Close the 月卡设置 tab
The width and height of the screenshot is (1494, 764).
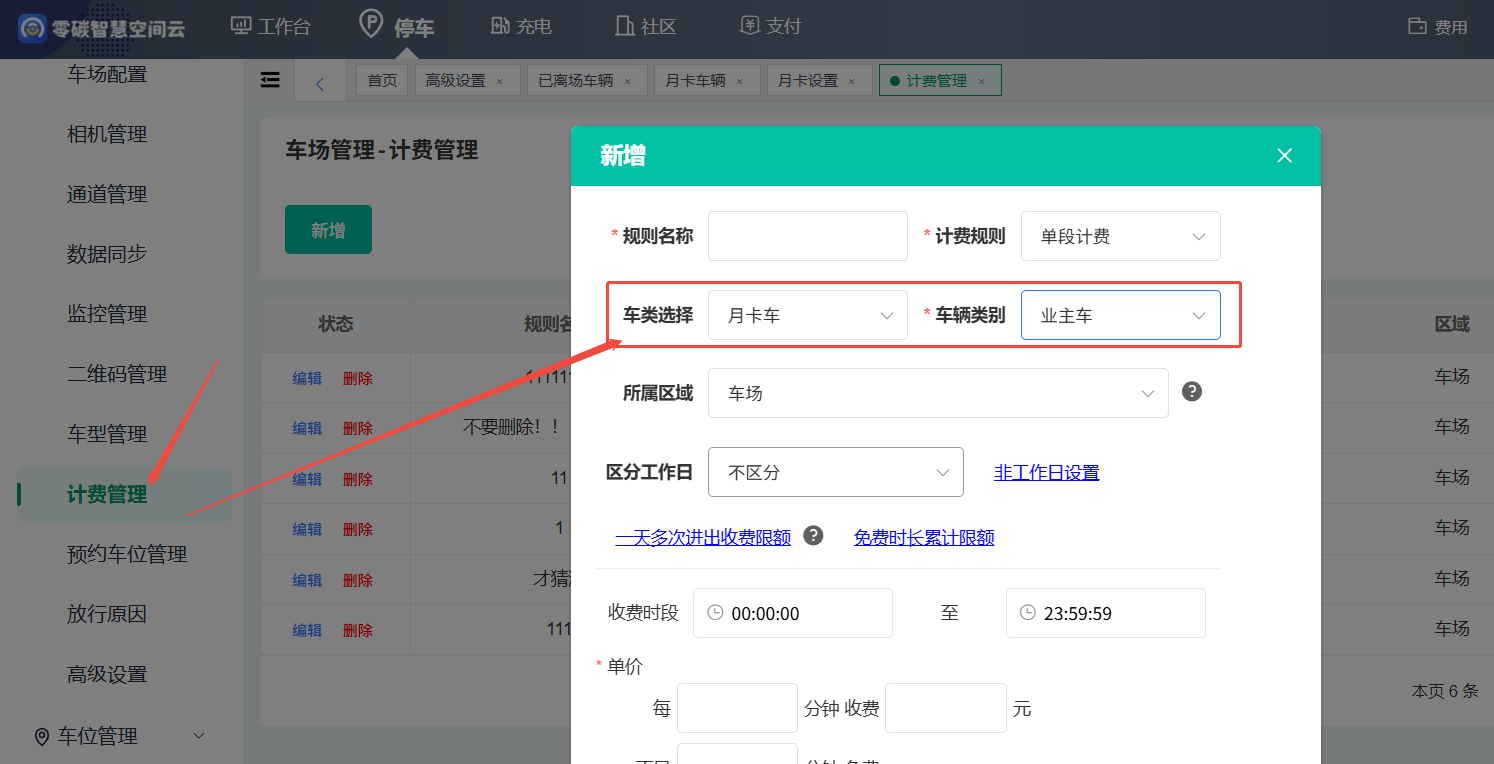(x=852, y=82)
